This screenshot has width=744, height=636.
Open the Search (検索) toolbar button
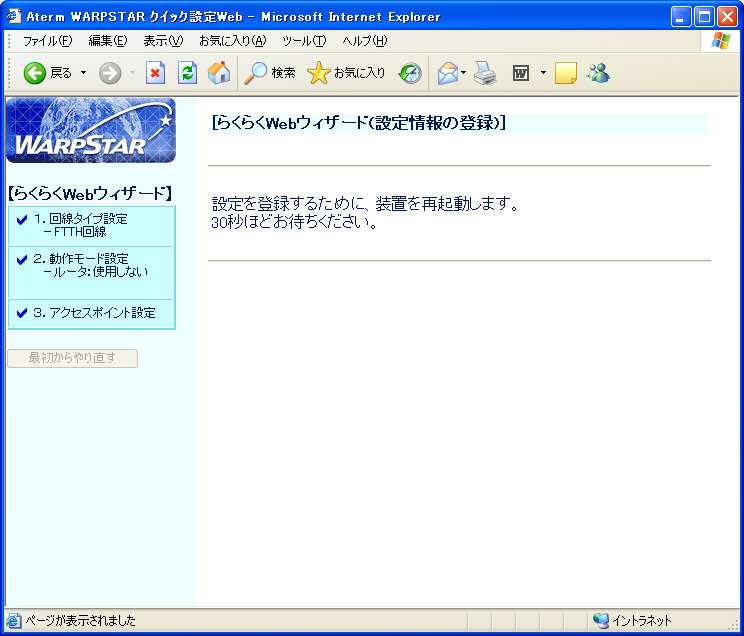click(270, 73)
